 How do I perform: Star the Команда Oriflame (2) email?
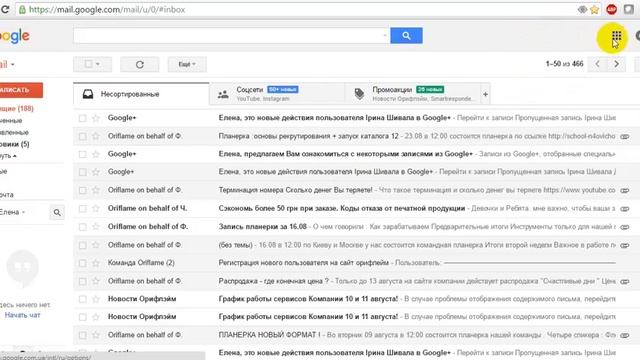(x=96, y=263)
